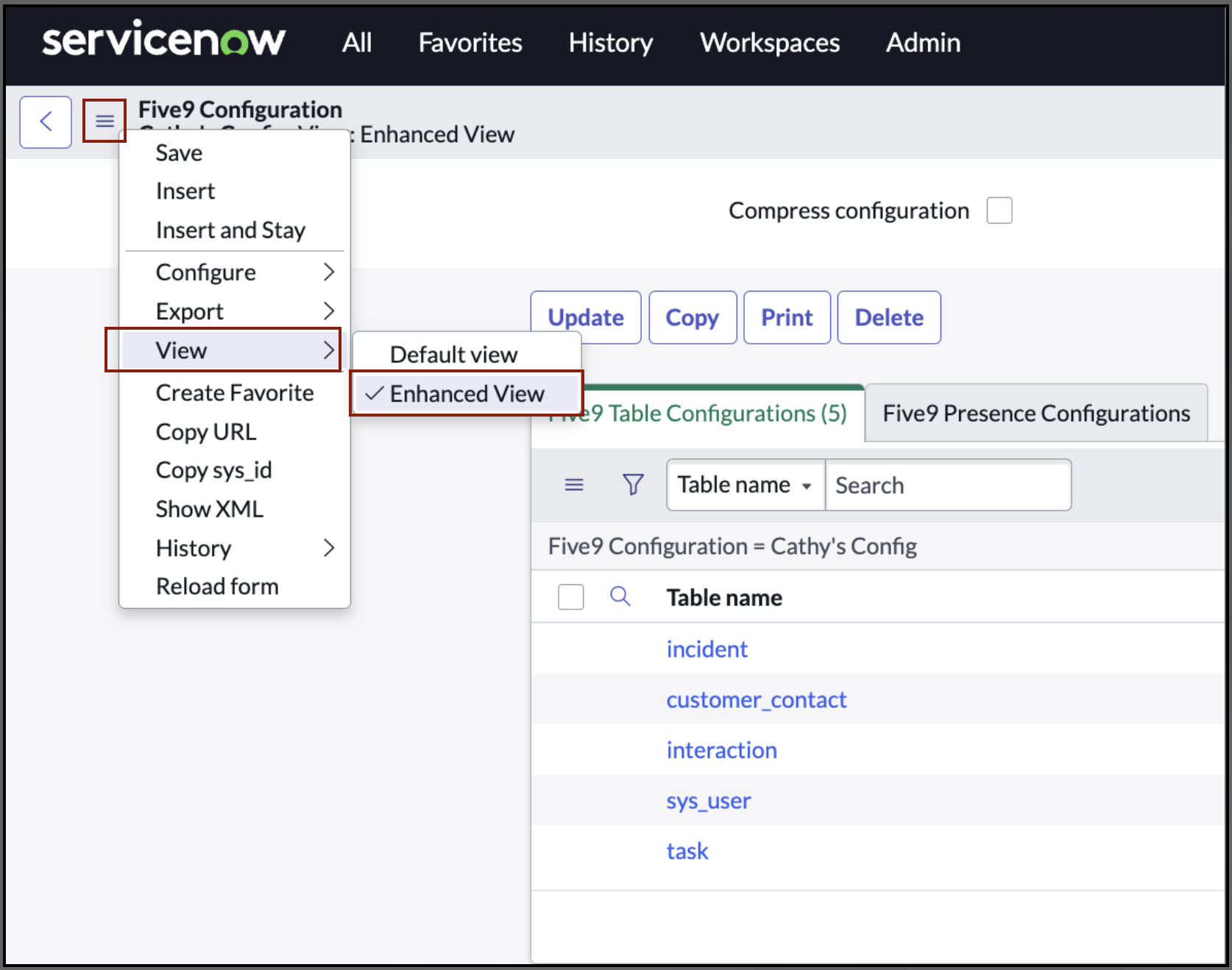Viewport: 1232px width, 970px height.
Task: Open the task table link
Action: 687,852
